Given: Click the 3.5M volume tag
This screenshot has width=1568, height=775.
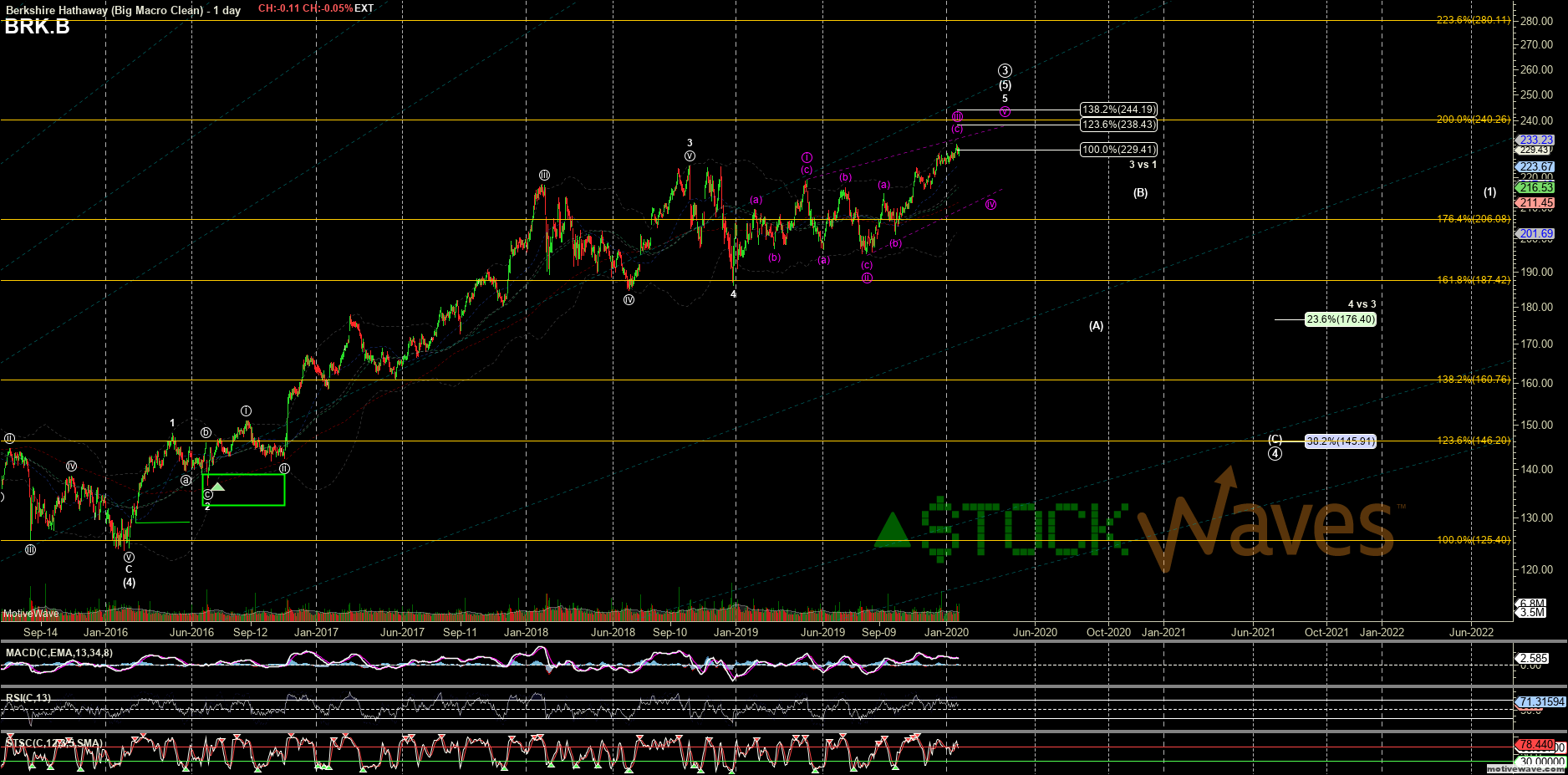Looking at the screenshot, I should pos(1532,613).
